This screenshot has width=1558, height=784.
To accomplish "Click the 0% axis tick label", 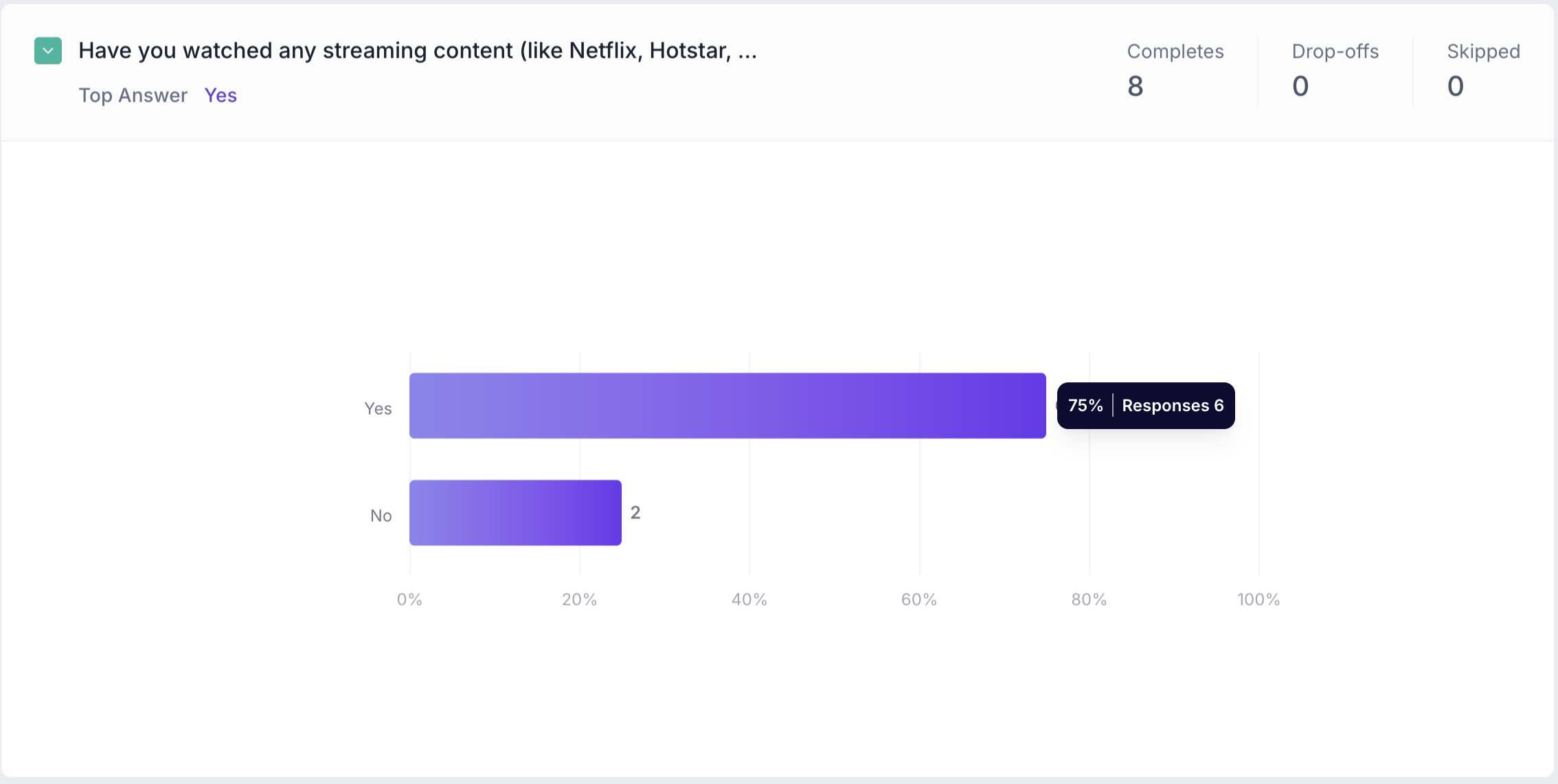I will click(409, 599).
